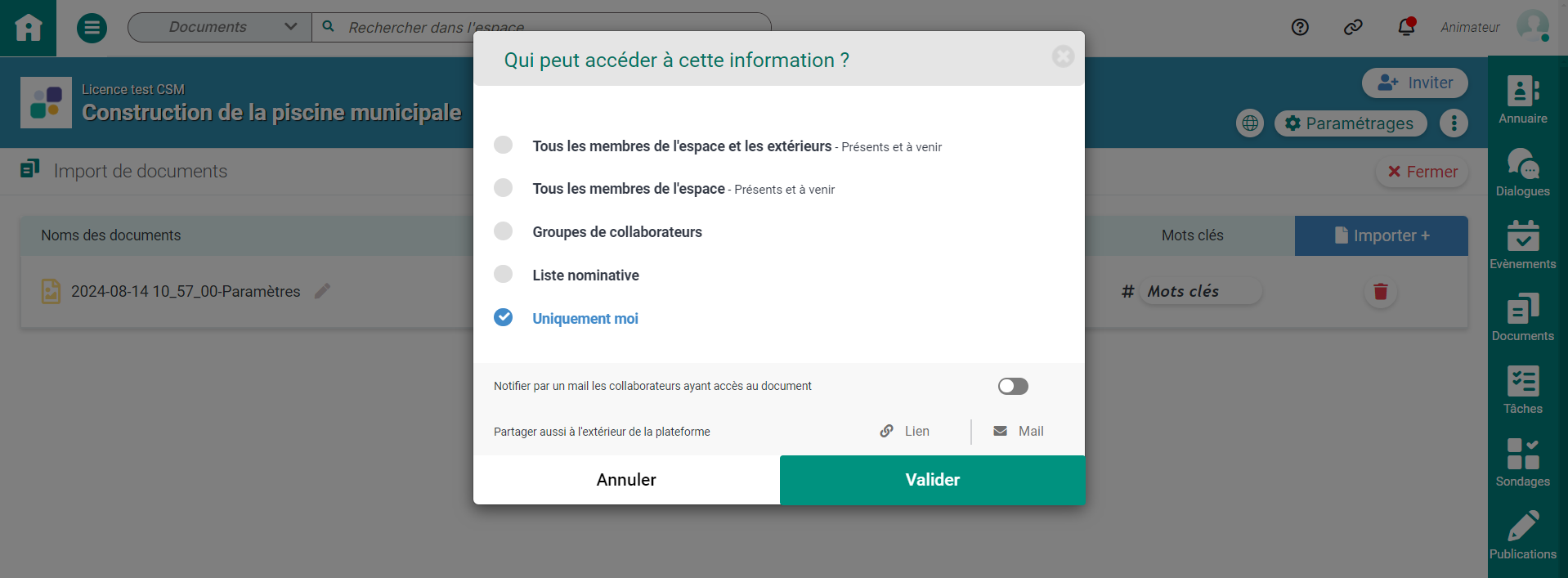Click Annuler to dismiss the dialog
The image size is (1568, 578).
pyautogui.click(x=626, y=480)
